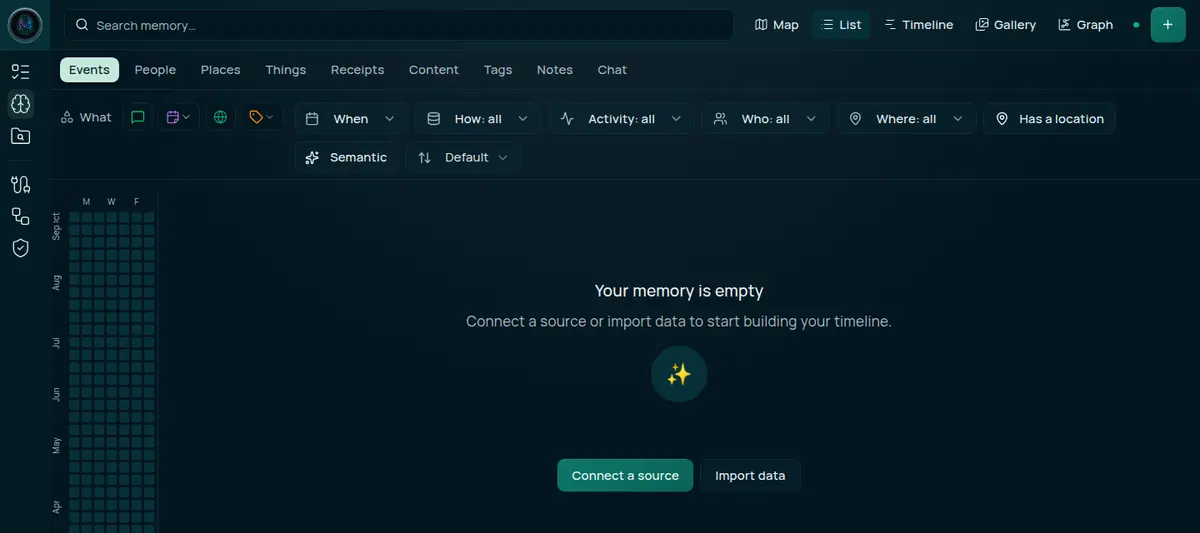The image size is (1200, 533).
Task: Switch to the Places tab
Action: click(x=220, y=70)
